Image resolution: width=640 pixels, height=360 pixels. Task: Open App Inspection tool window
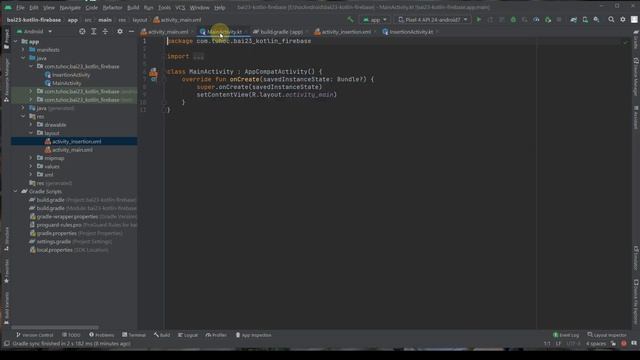(253, 335)
